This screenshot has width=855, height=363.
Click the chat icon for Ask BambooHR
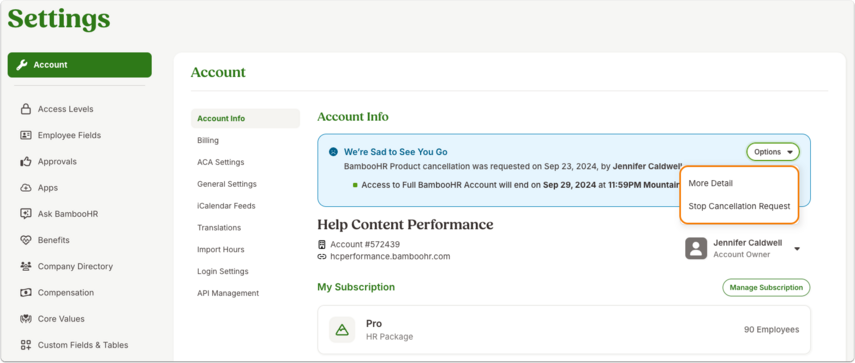coord(26,214)
